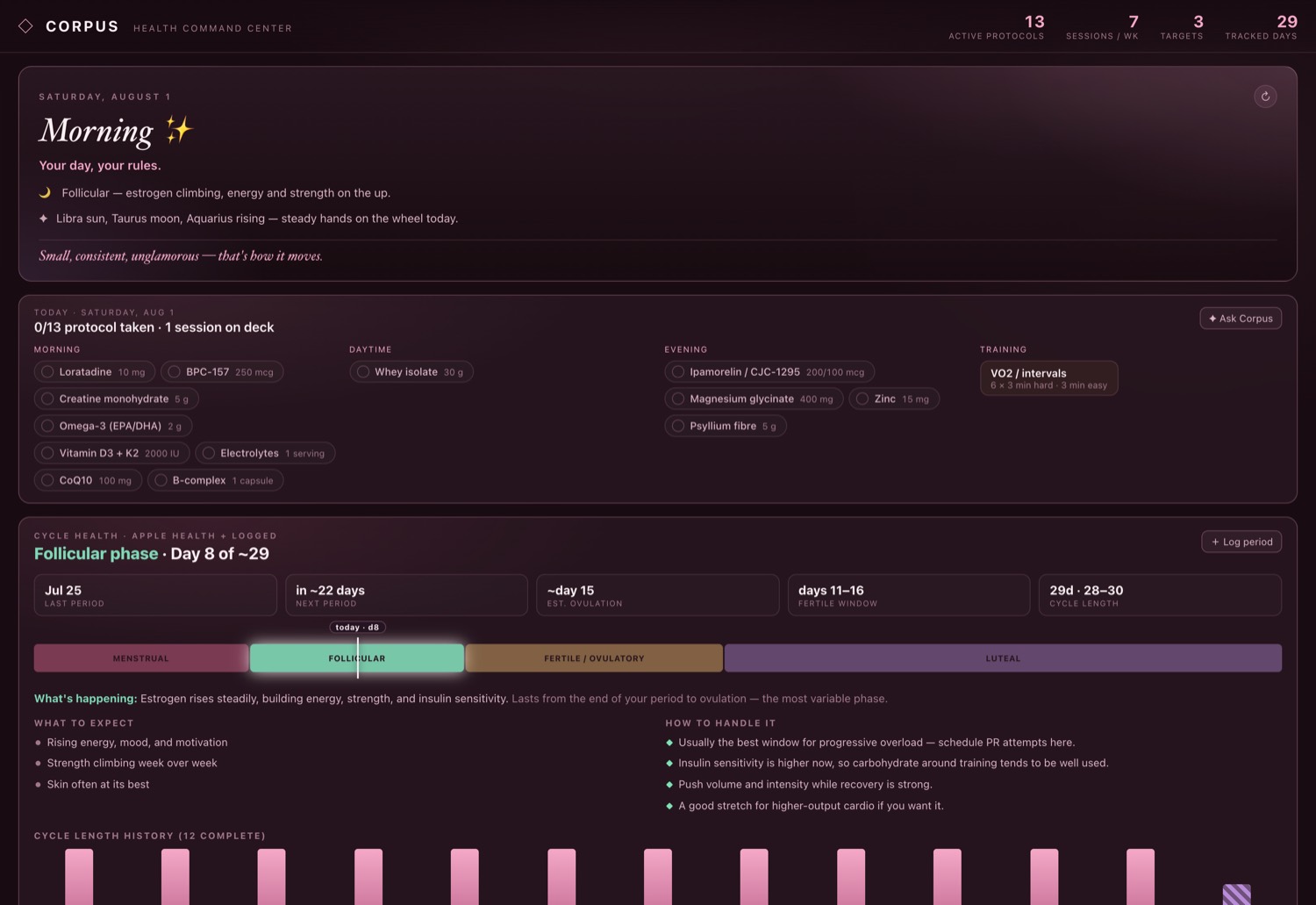Click the CORPUS app title
The width and height of the screenshot is (1316, 905).
[x=82, y=27]
